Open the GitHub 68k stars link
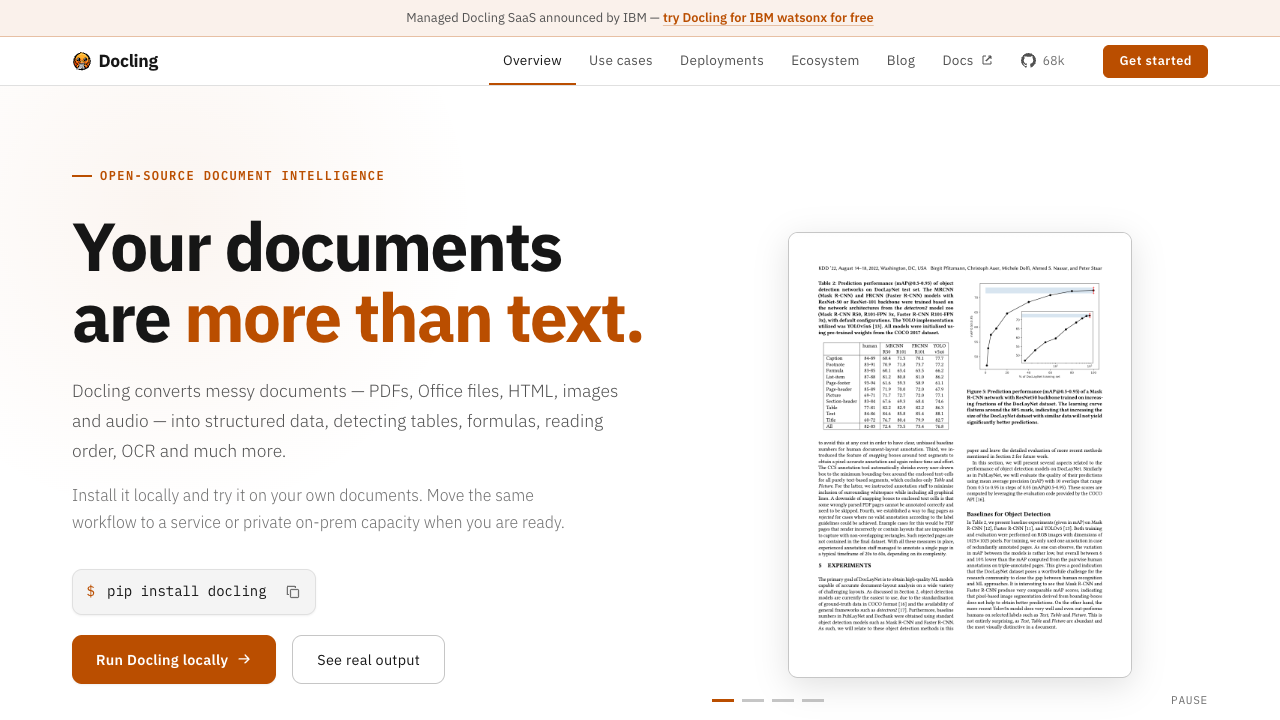Viewport: 1280px width, 720px height. (x=1043, y=61)
